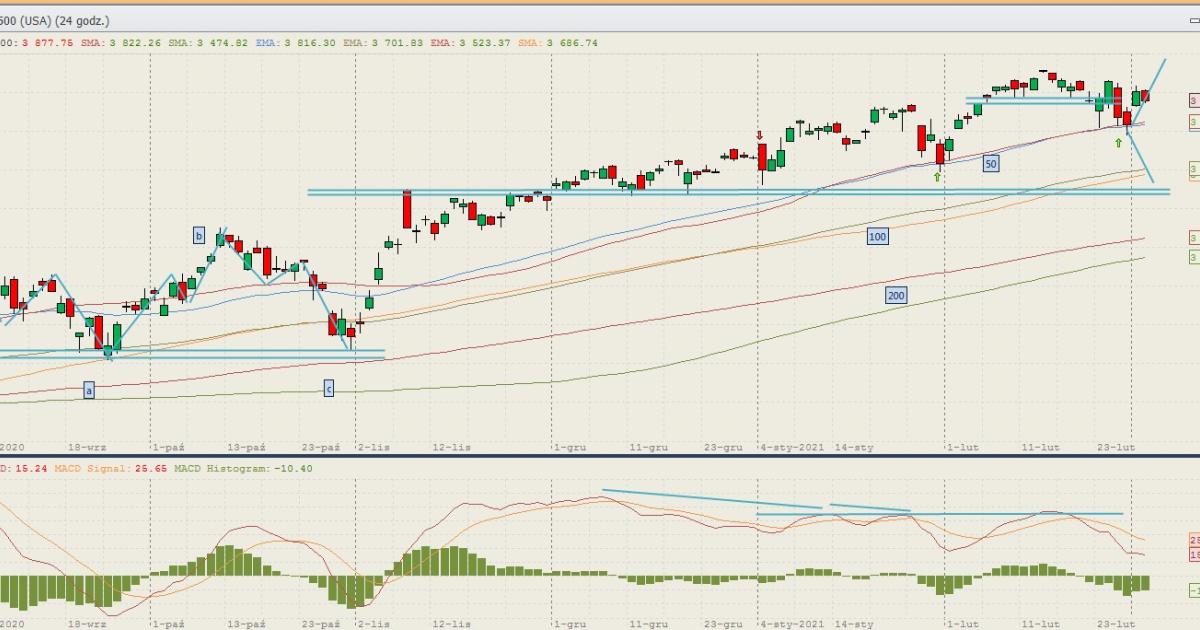Screen dimensions: 1200x630
Task: Select descending divergence line in MACD panel
Action: (x=710, y=499)
